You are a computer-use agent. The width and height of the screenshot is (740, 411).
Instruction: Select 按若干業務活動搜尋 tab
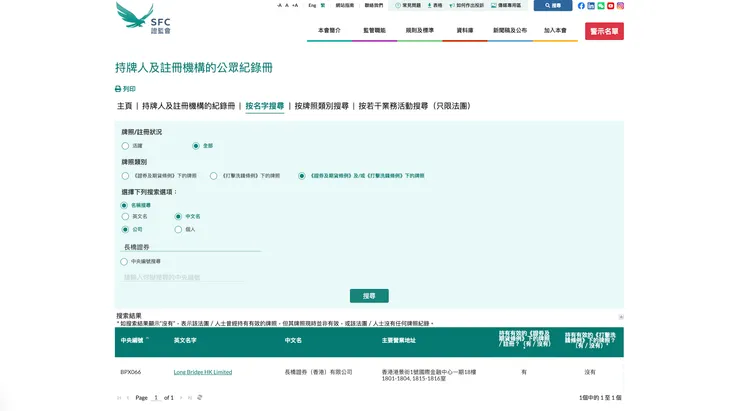tap(415, 106)
